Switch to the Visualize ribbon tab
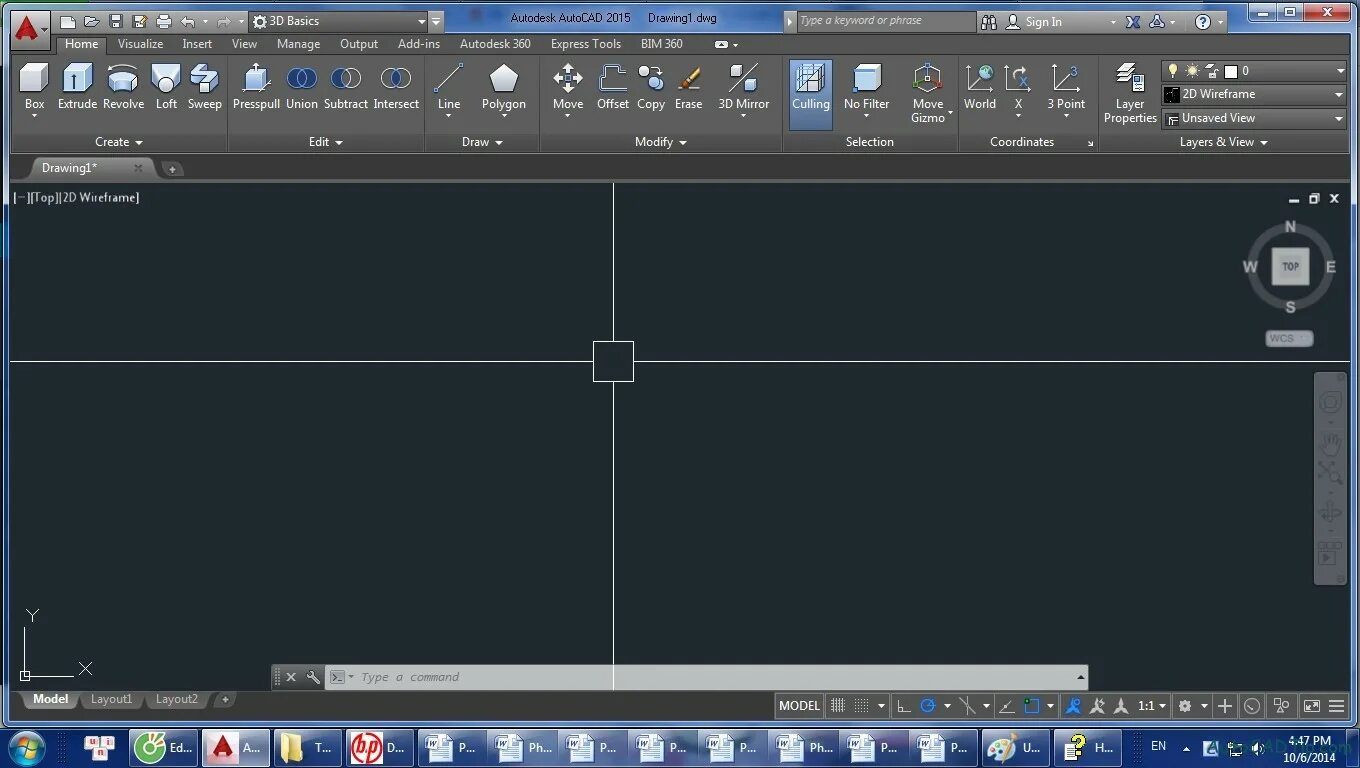This screenshot has height=768, width=1360. pyautogui.click(x=140, y=44)
